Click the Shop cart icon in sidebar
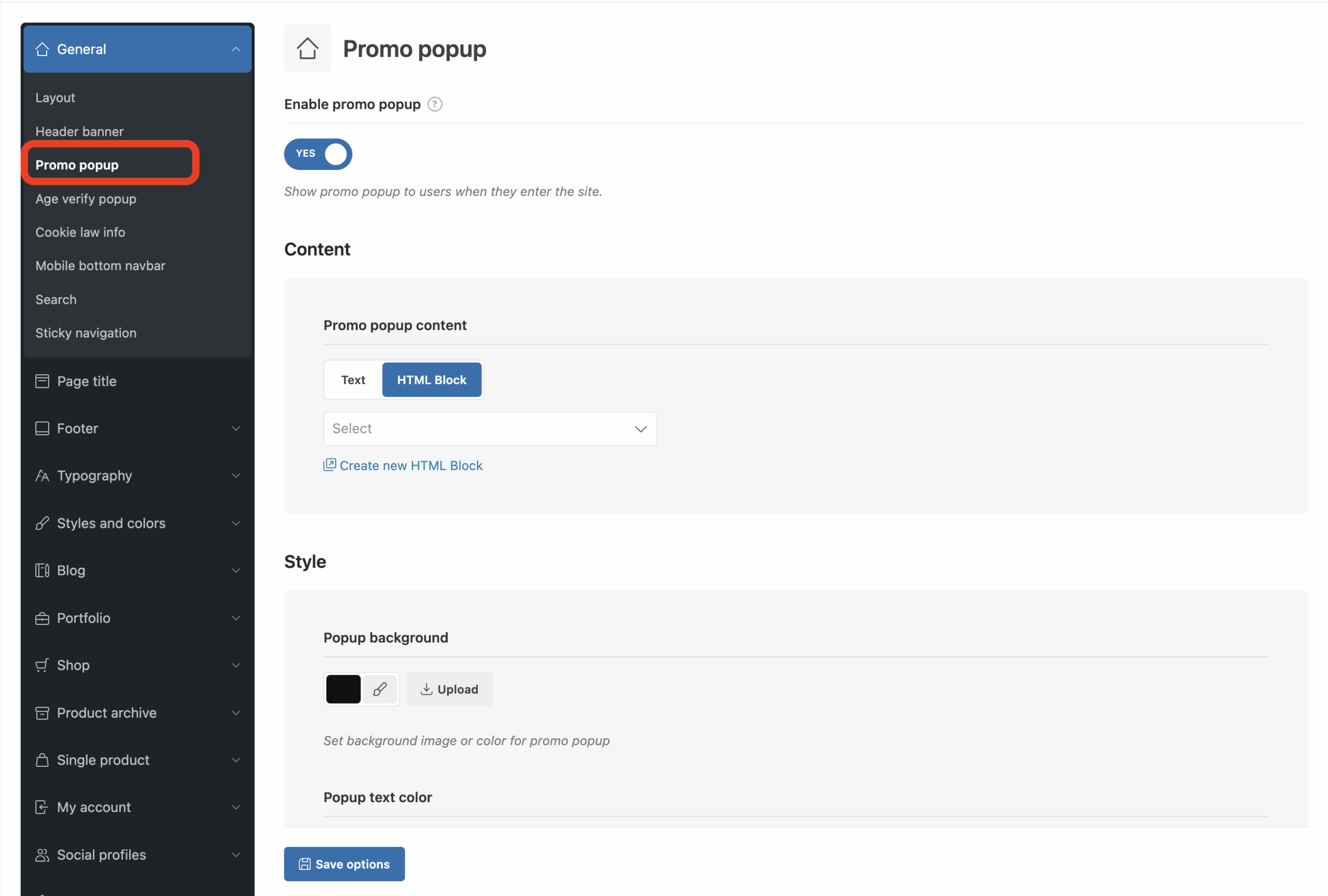This screenshot has height=896, width=1328. (43, 665)
